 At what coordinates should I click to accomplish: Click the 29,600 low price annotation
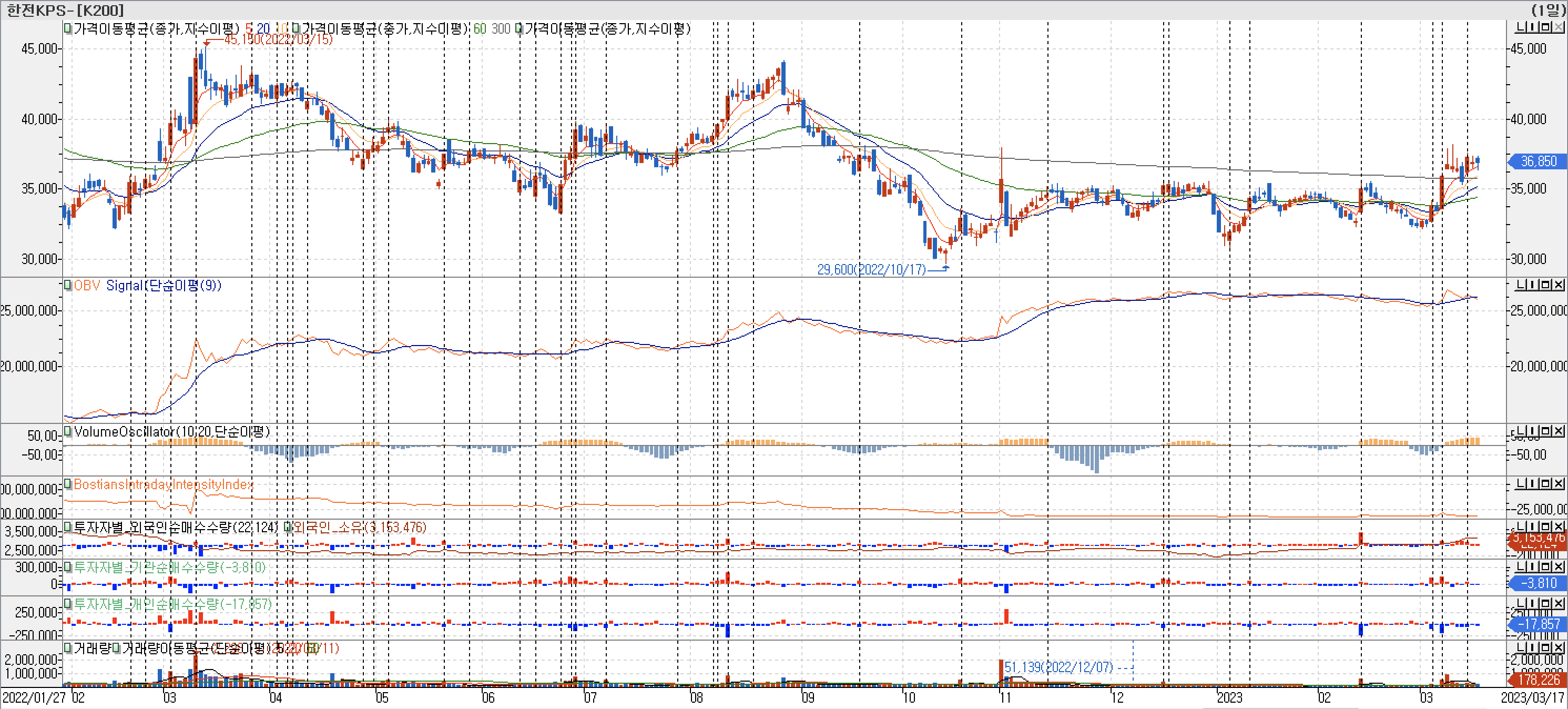tap(871, 269)
